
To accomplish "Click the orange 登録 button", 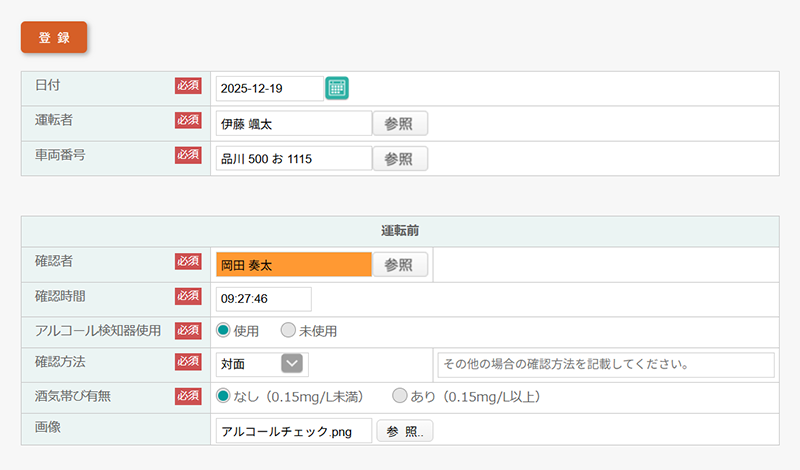I will [x=54, y=37].
